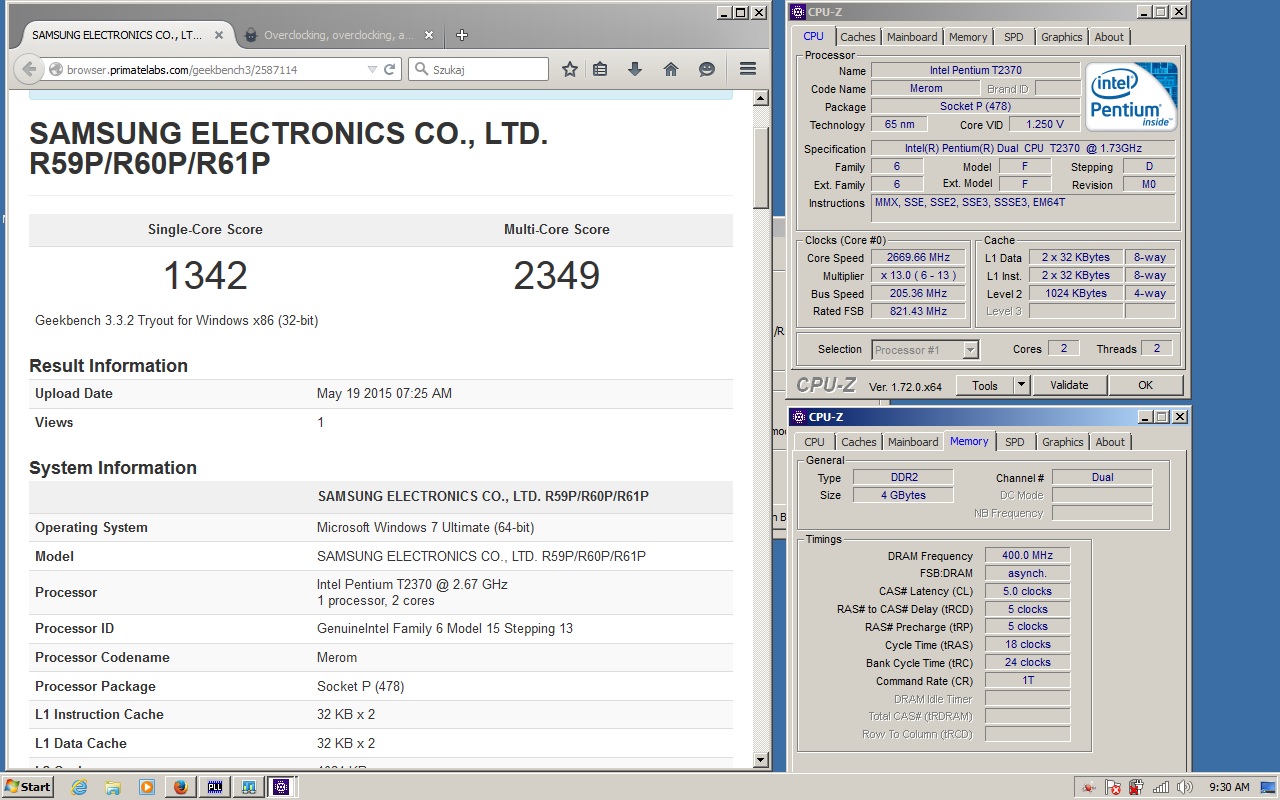Open the URL bar history dropdown arrow
Viewport: 1280px width, 800px height.
(372, 69)
